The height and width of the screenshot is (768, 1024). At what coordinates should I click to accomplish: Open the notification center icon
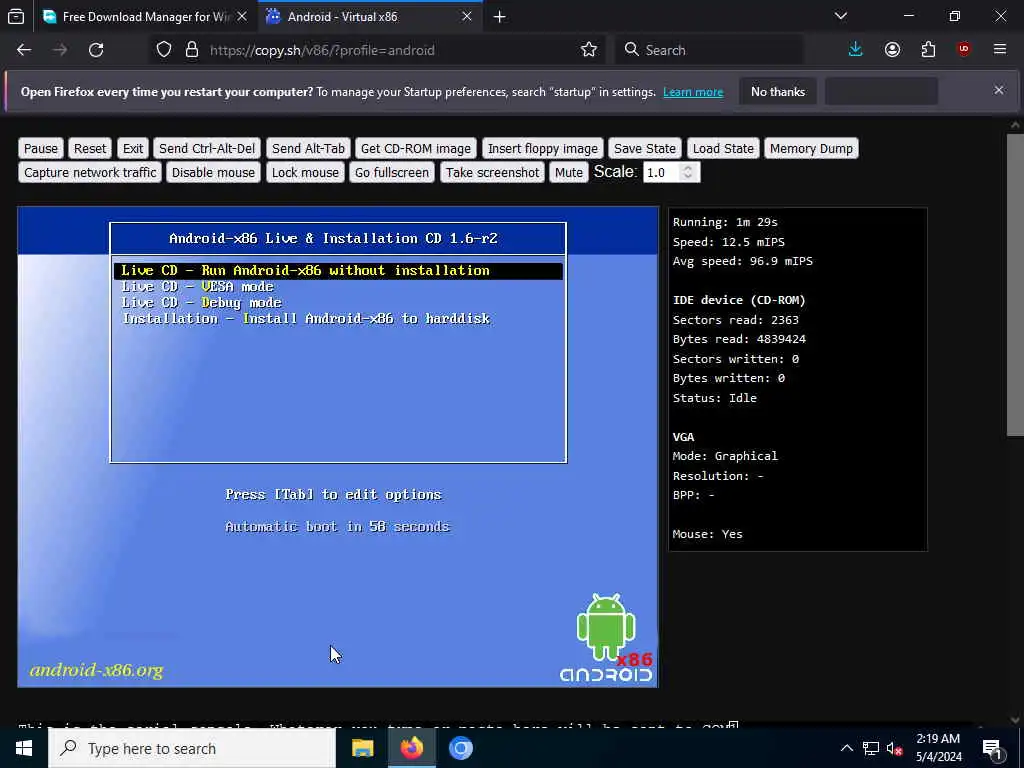[x=993, y=749]
